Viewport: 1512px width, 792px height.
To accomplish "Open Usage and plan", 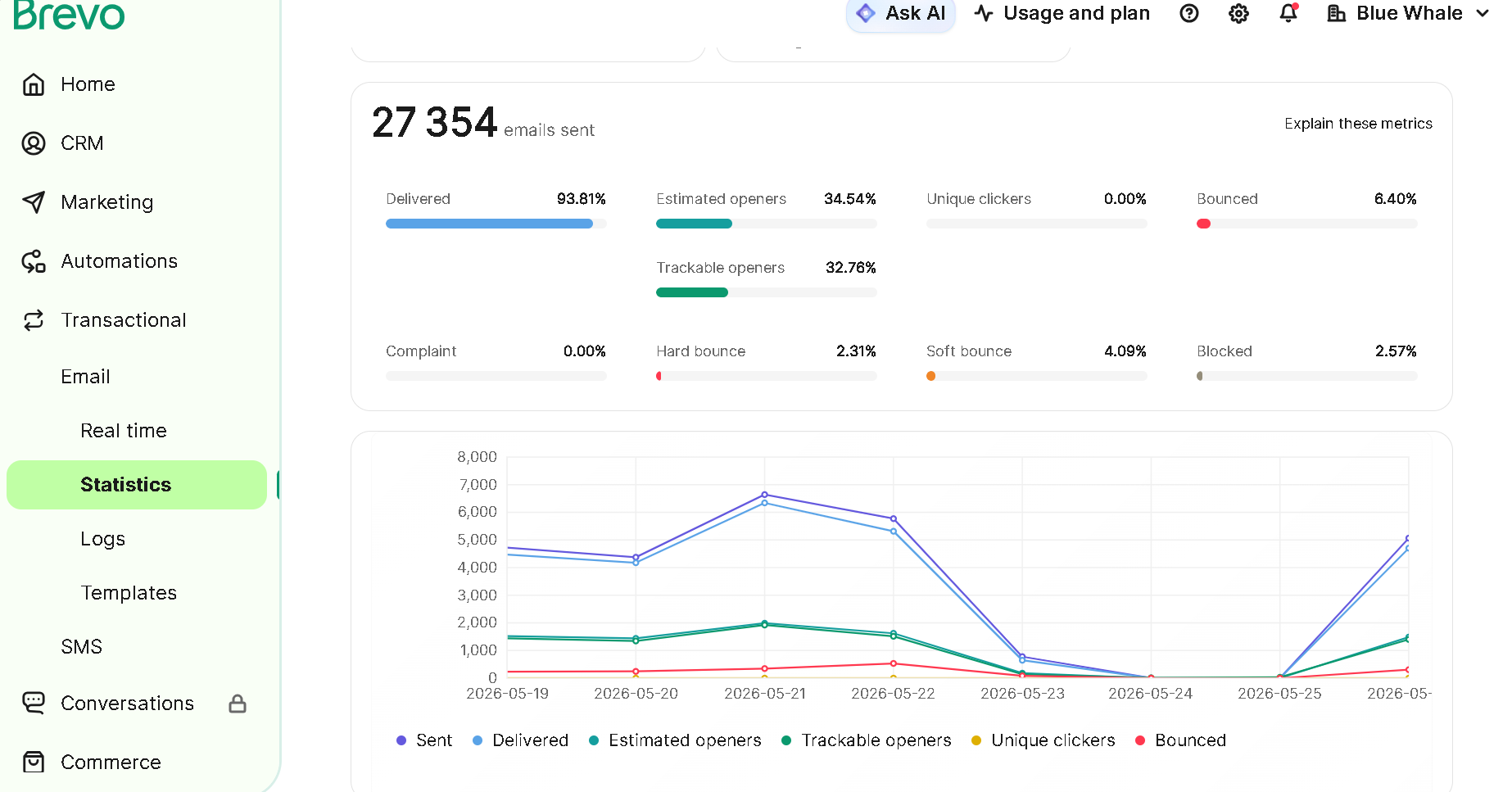I will click(x=1062, y=13).
